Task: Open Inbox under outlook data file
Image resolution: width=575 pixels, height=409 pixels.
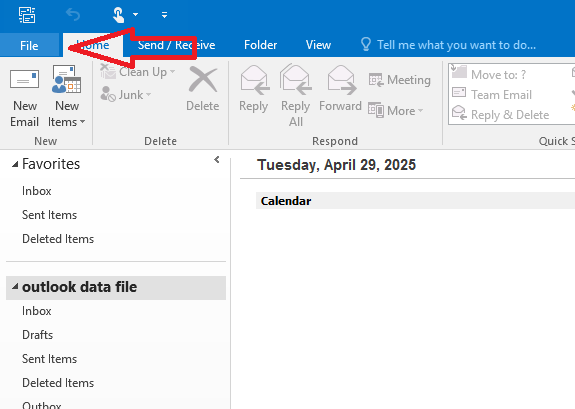Action: [37, 311]
